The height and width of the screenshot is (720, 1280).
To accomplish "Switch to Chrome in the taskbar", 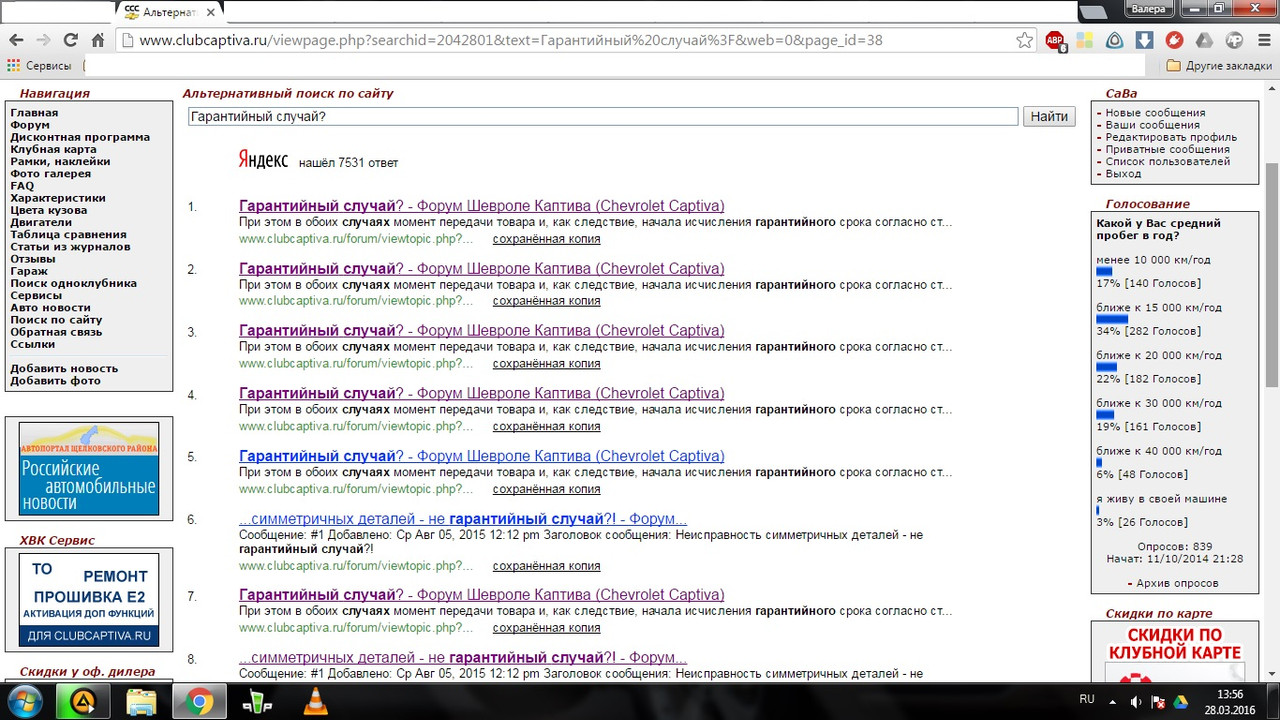I will click(x=199, y=702).
